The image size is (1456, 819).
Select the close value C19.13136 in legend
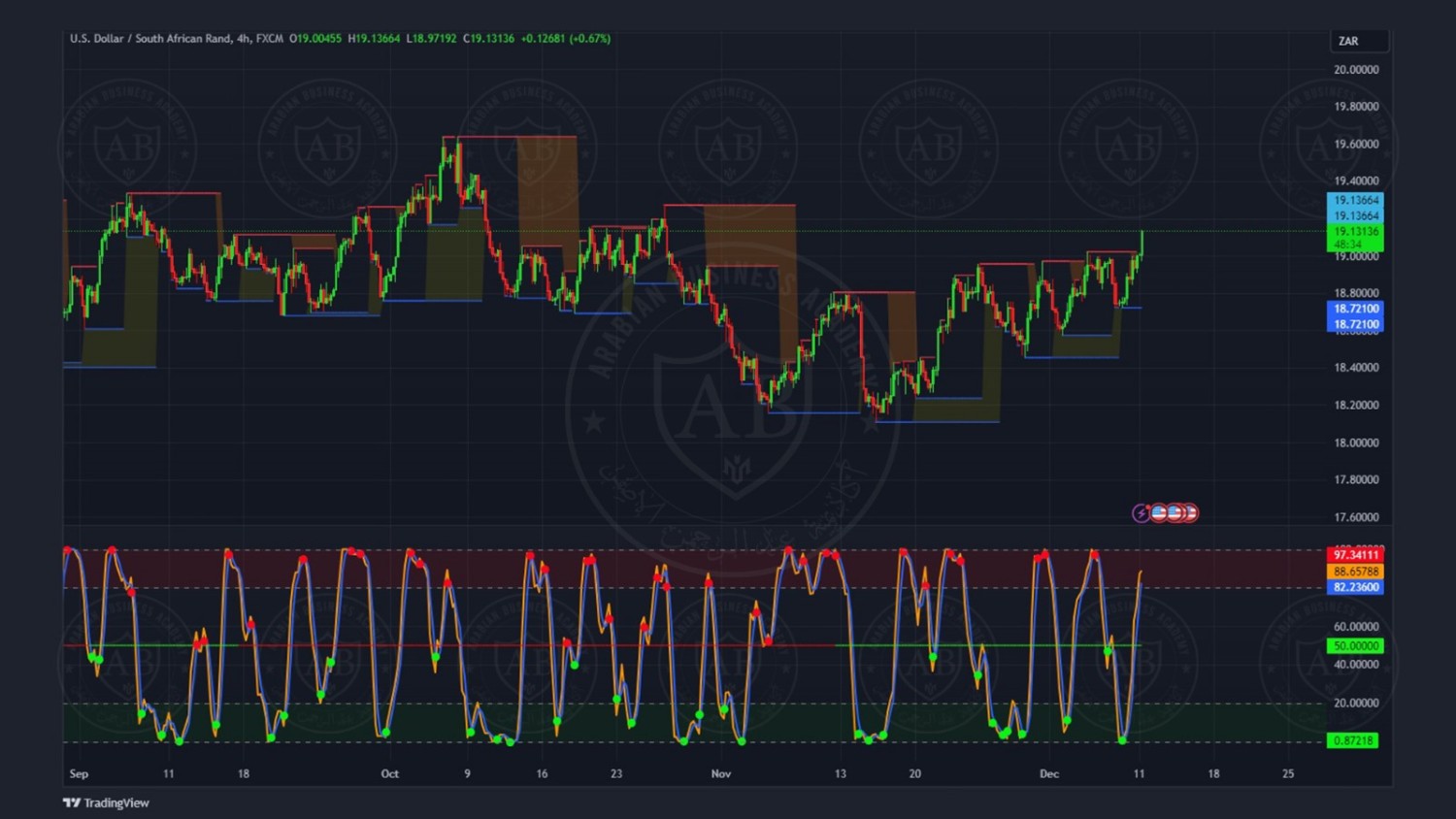488,39
